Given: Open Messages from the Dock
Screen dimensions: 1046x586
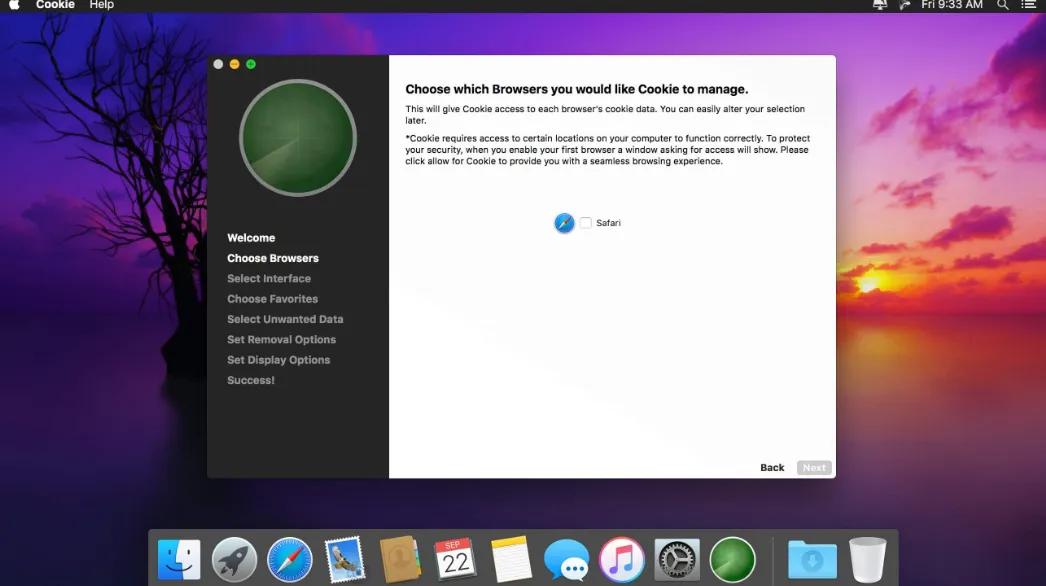Looking at the screenshot, I should (x=566, y=559).
